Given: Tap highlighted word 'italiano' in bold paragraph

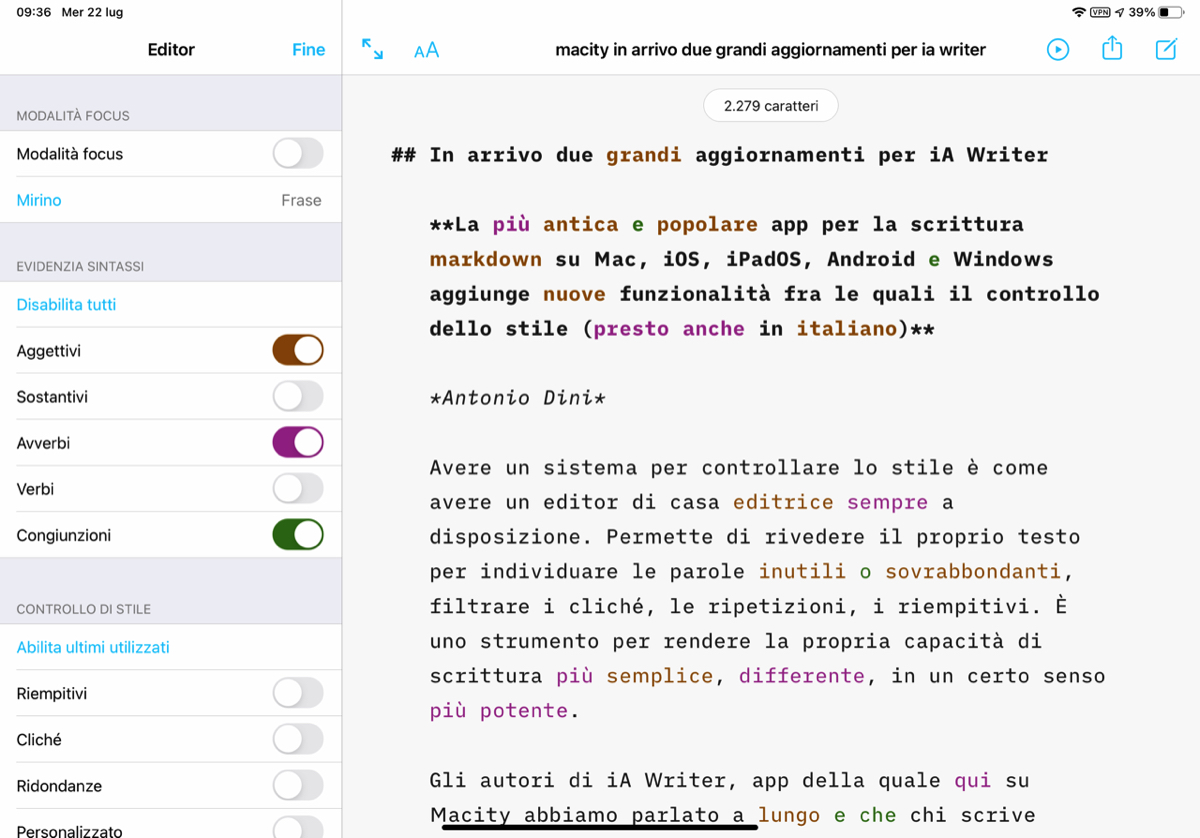Looking at the screenshot, I should [x=846, y=329].
